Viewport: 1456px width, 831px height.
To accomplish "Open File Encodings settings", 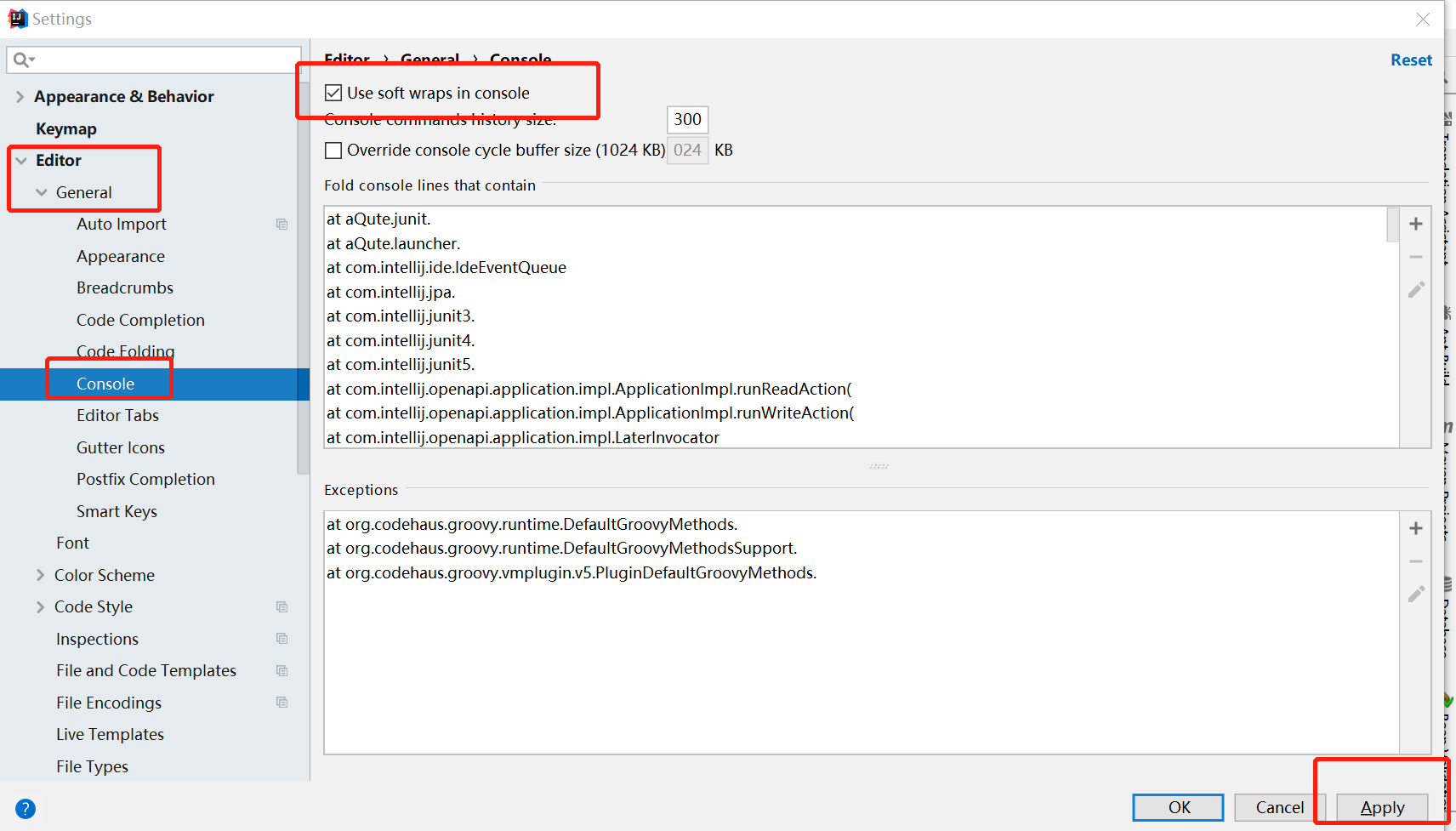I will pos(109,703).
